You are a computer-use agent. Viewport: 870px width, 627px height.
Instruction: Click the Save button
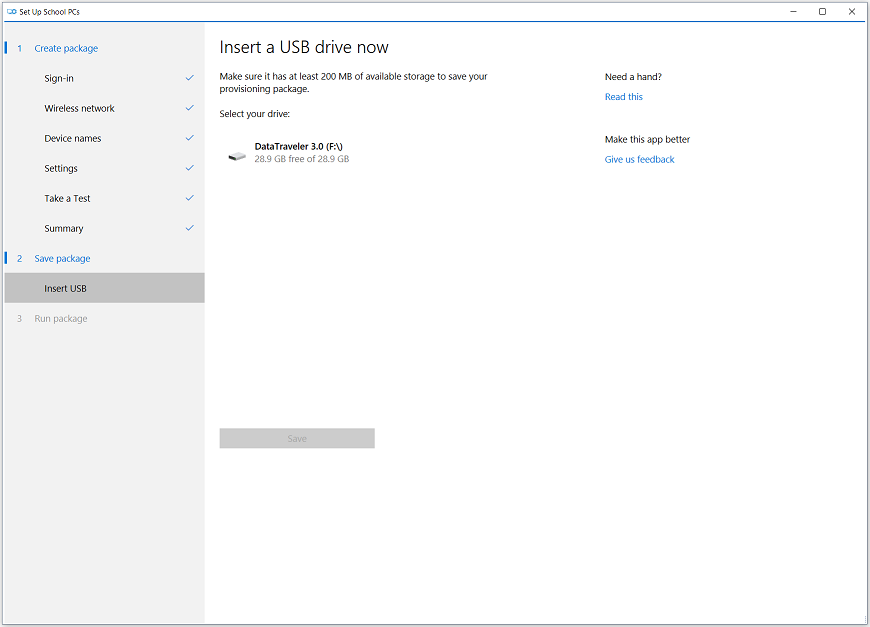[297, 438]
